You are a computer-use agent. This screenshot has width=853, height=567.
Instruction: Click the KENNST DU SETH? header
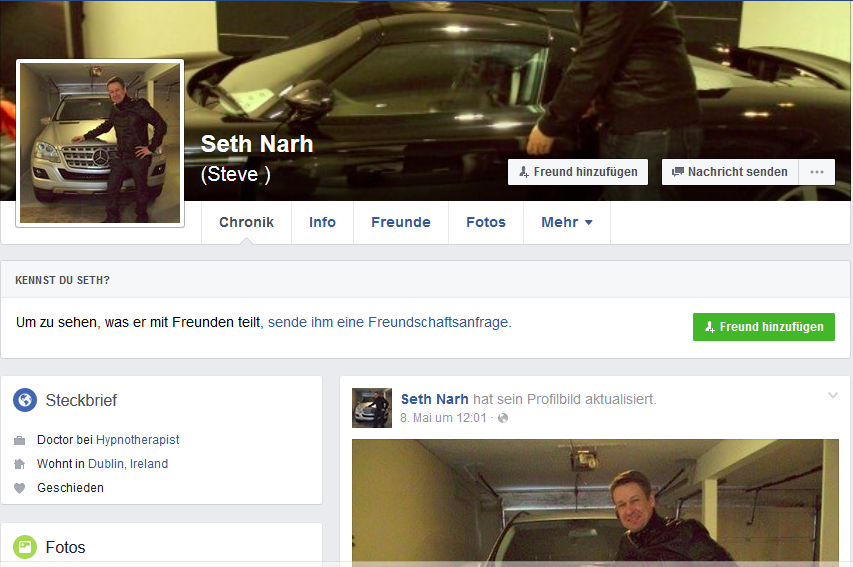pyautogui.click(x=63, y=280)
